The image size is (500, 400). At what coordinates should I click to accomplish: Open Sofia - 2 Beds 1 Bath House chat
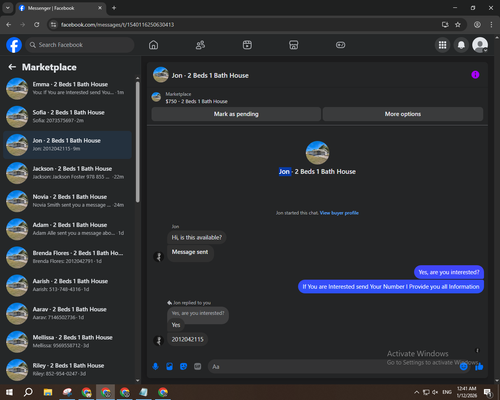tap(67, 117)
